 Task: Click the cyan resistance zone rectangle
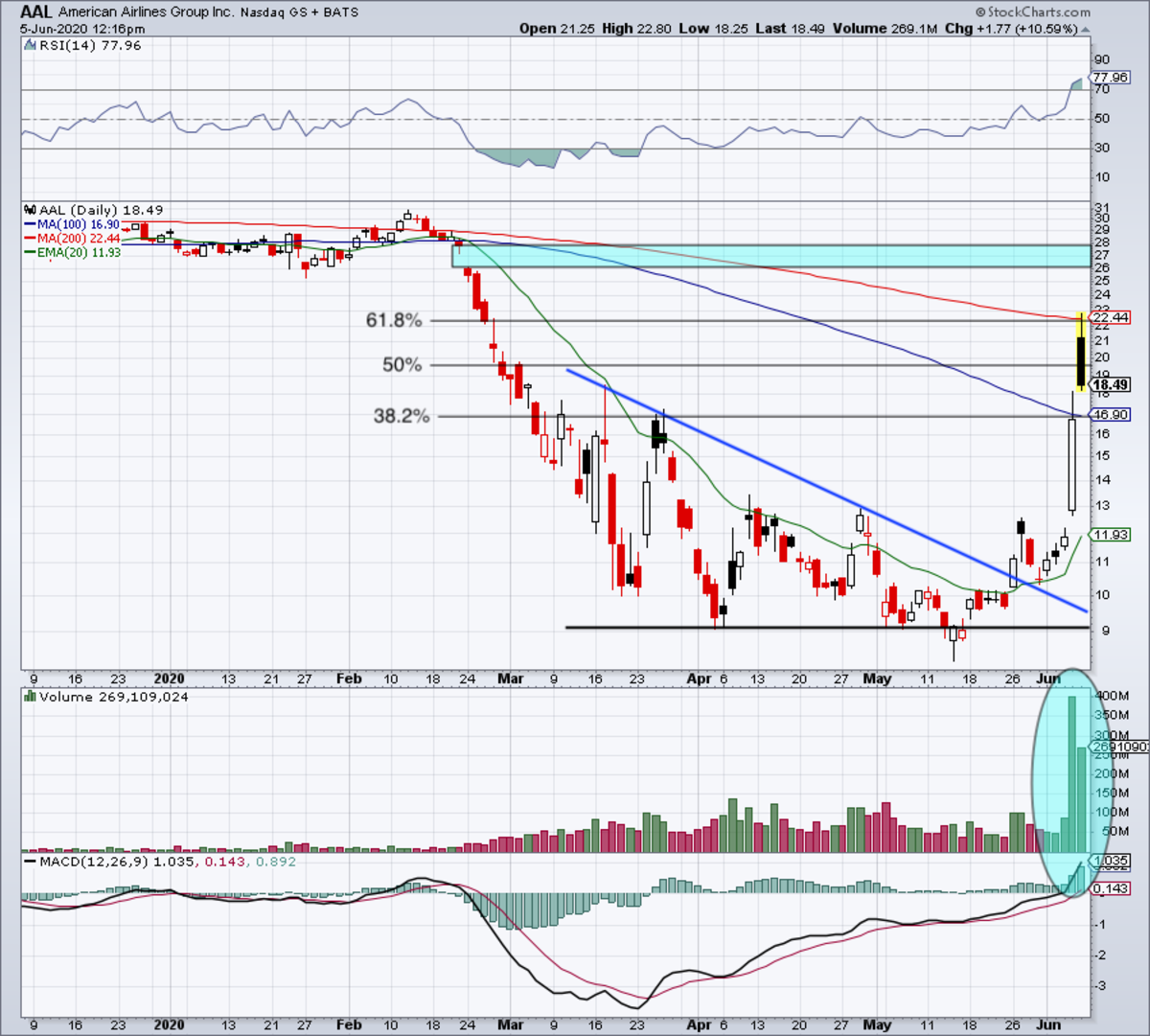pyautogui.click(x=771, y=256)
